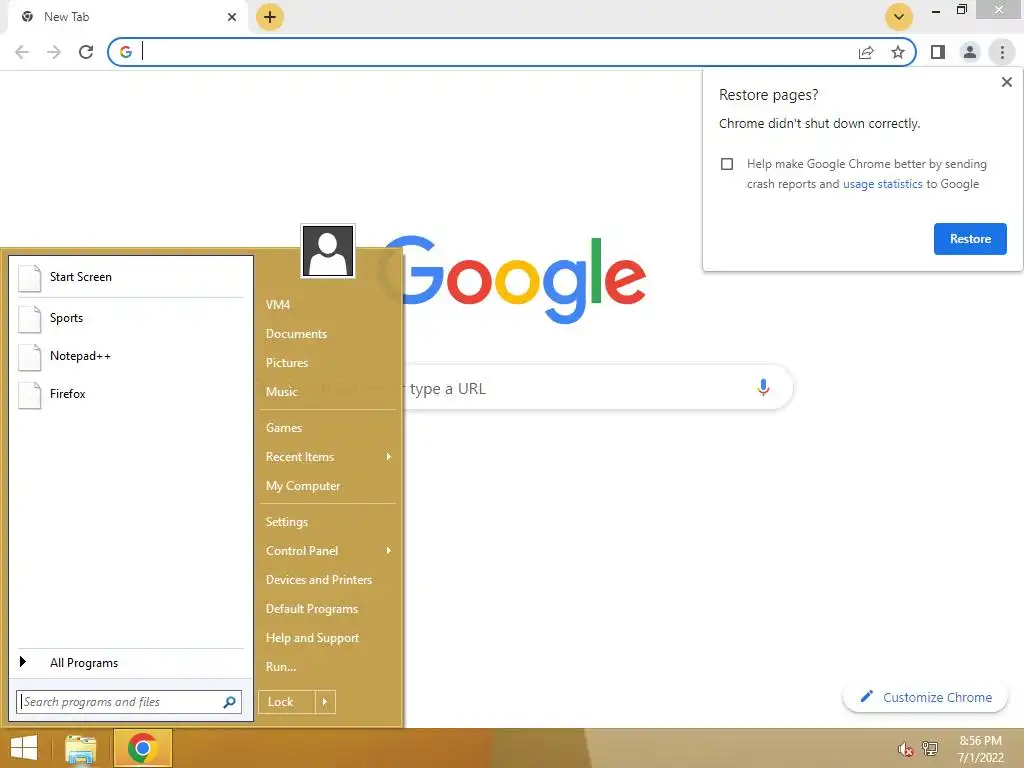The height and width of the screenshot is (768, 1024).
Task: Open Games from Start menu
Action: 283,428
